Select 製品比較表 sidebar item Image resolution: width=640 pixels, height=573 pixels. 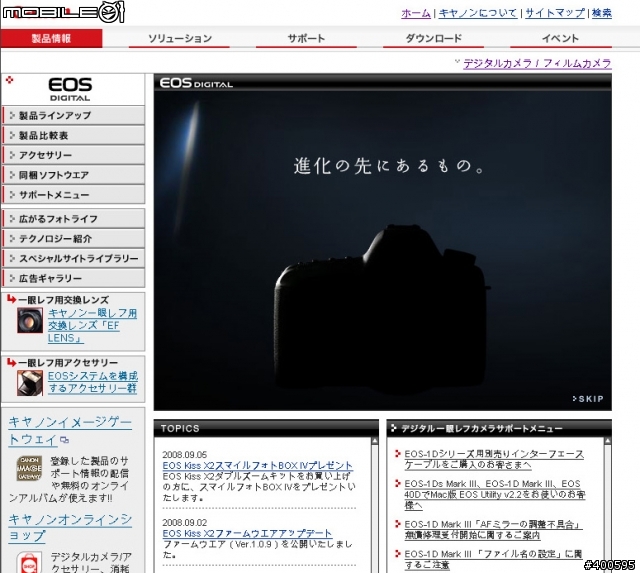[x=73, y=135]
